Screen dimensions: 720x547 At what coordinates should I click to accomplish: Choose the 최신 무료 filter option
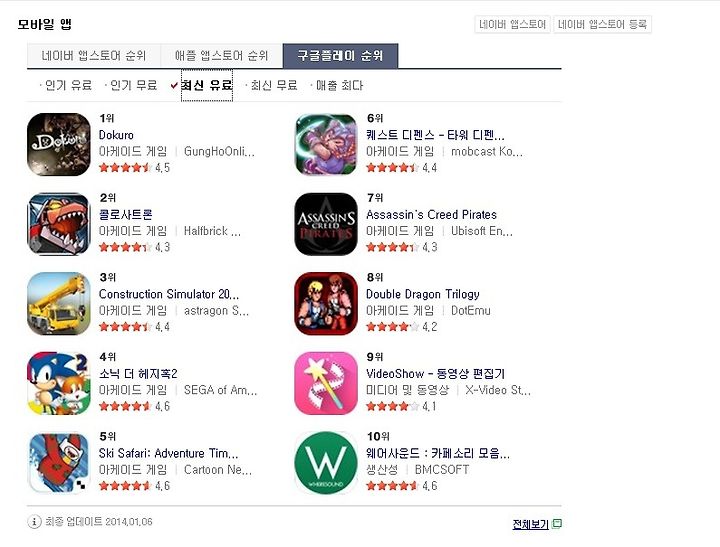[x=274, y=85]
